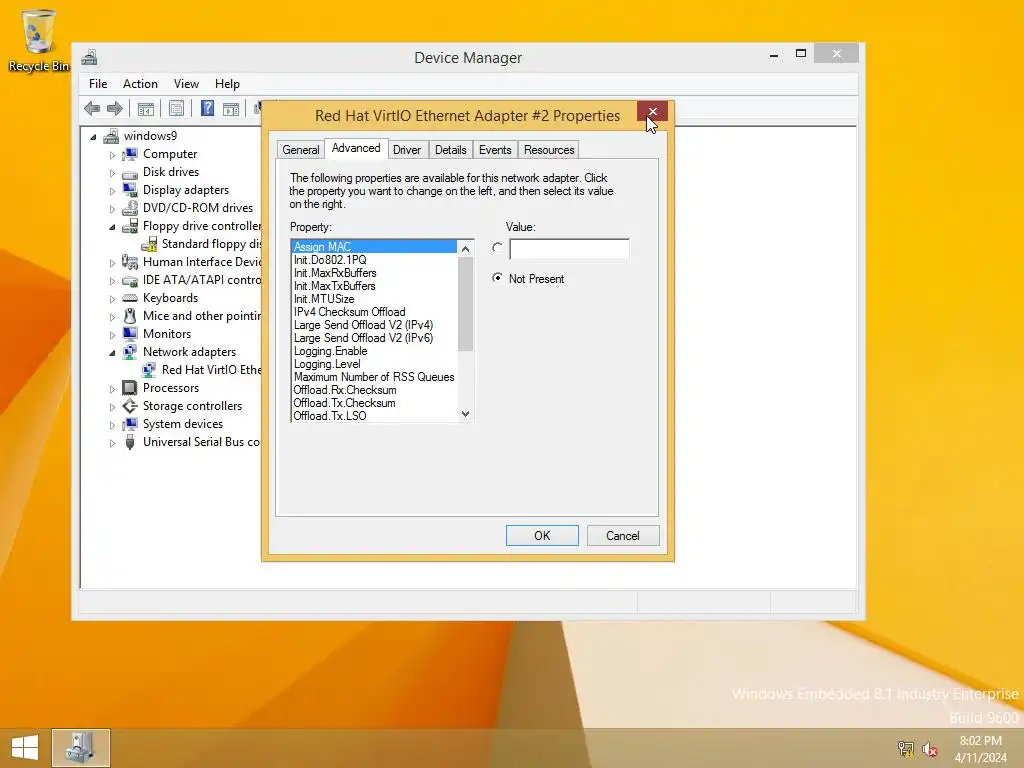Select the Standard floppy disk warning icon
This screenshot has height=768, width=1024.
[150, 244]
